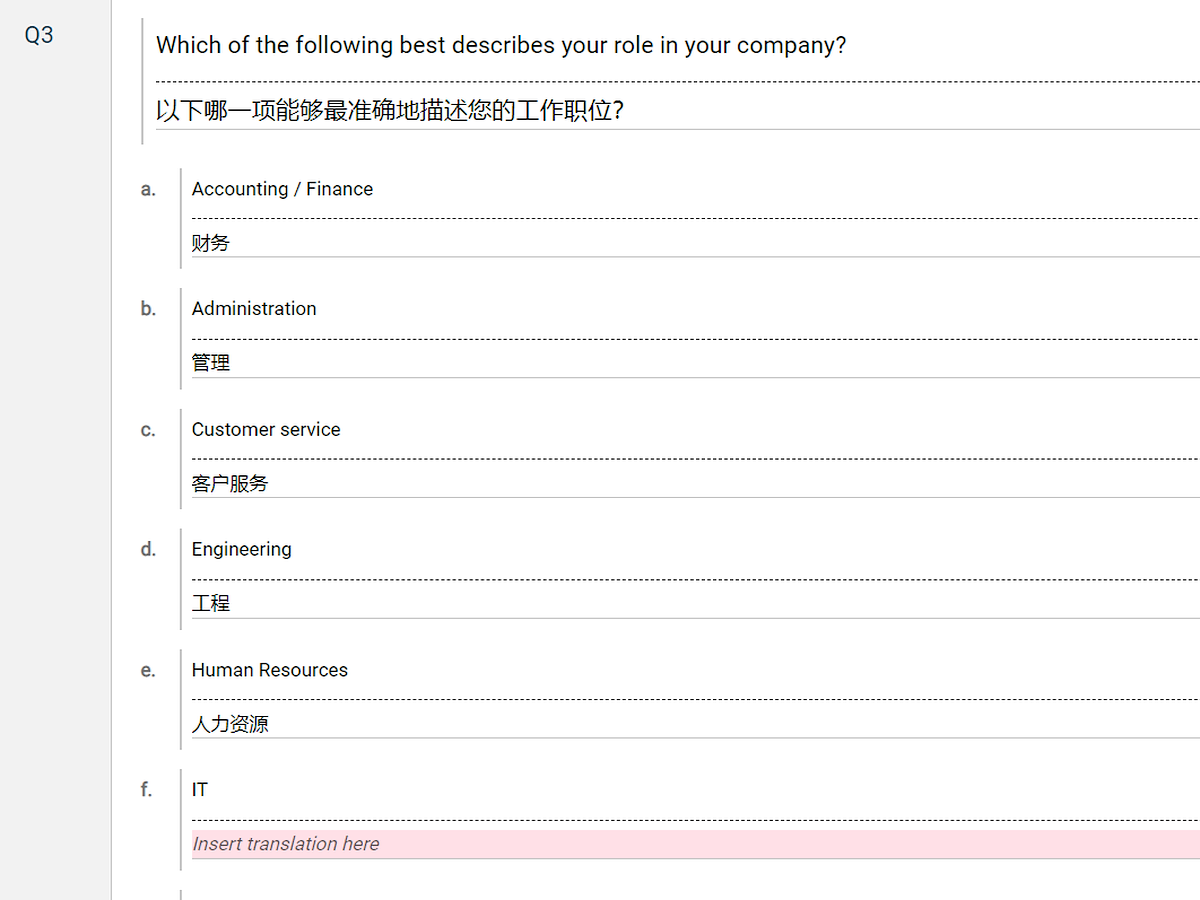This screenshot has height=900, width=1200.
Task: Click option letter 'd.' label
Action: (x=148, y=549)
